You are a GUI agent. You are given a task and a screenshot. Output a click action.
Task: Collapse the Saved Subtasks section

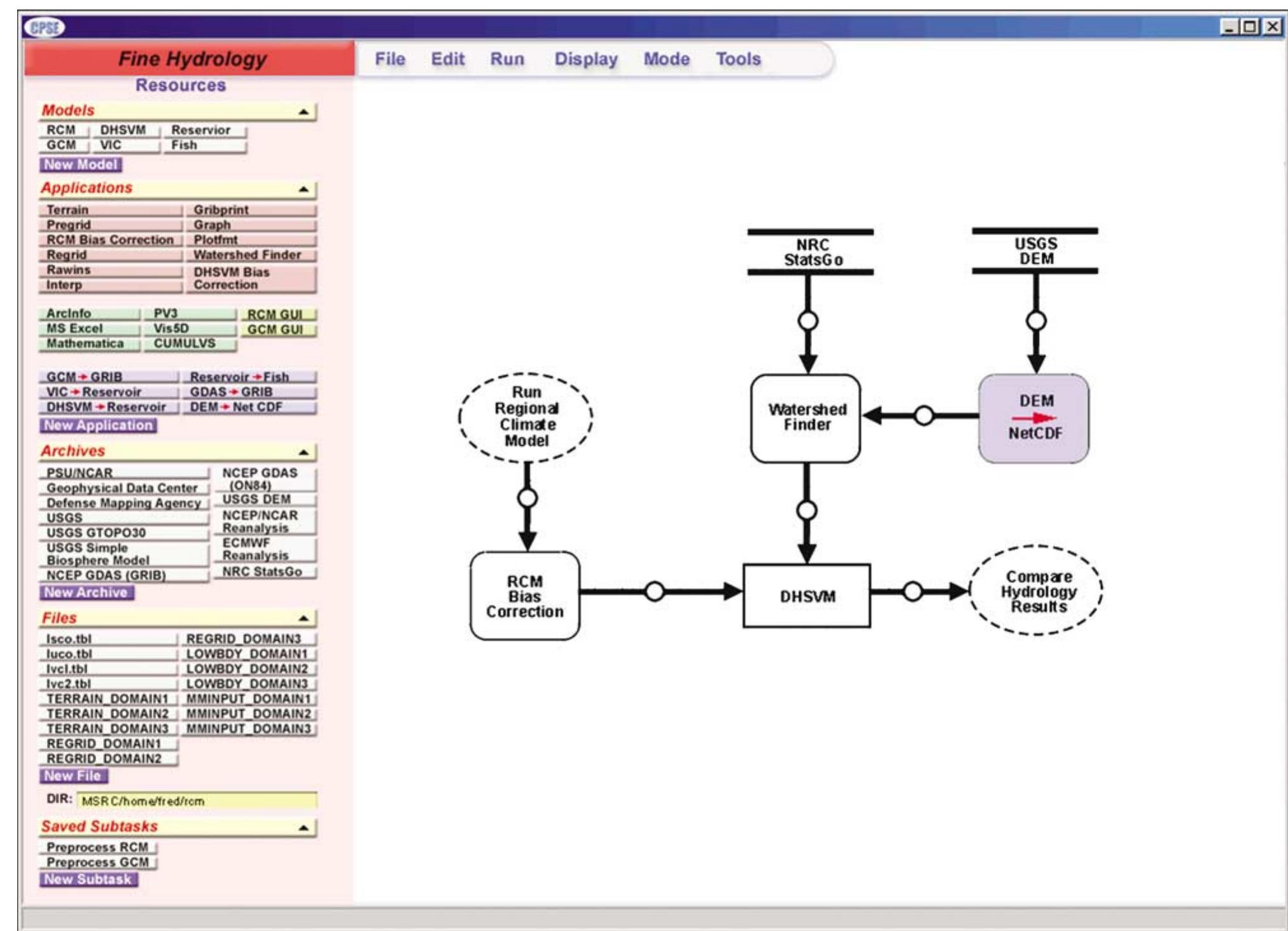tap(304, 827)
